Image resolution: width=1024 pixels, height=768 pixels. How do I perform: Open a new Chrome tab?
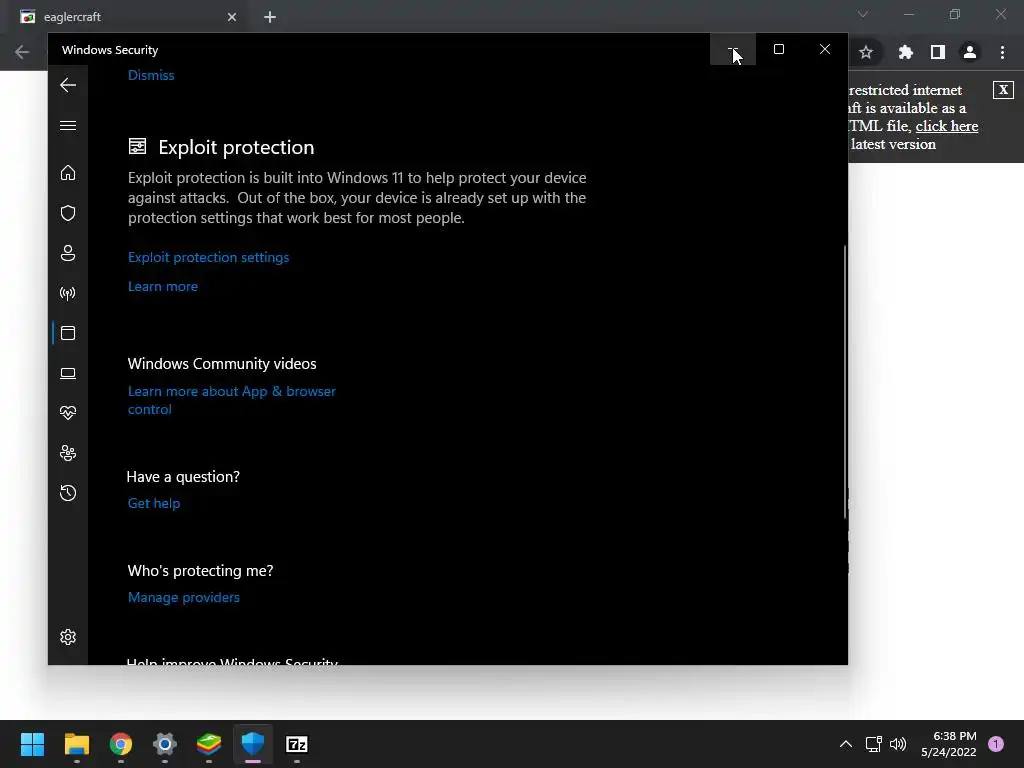(270, 17)
